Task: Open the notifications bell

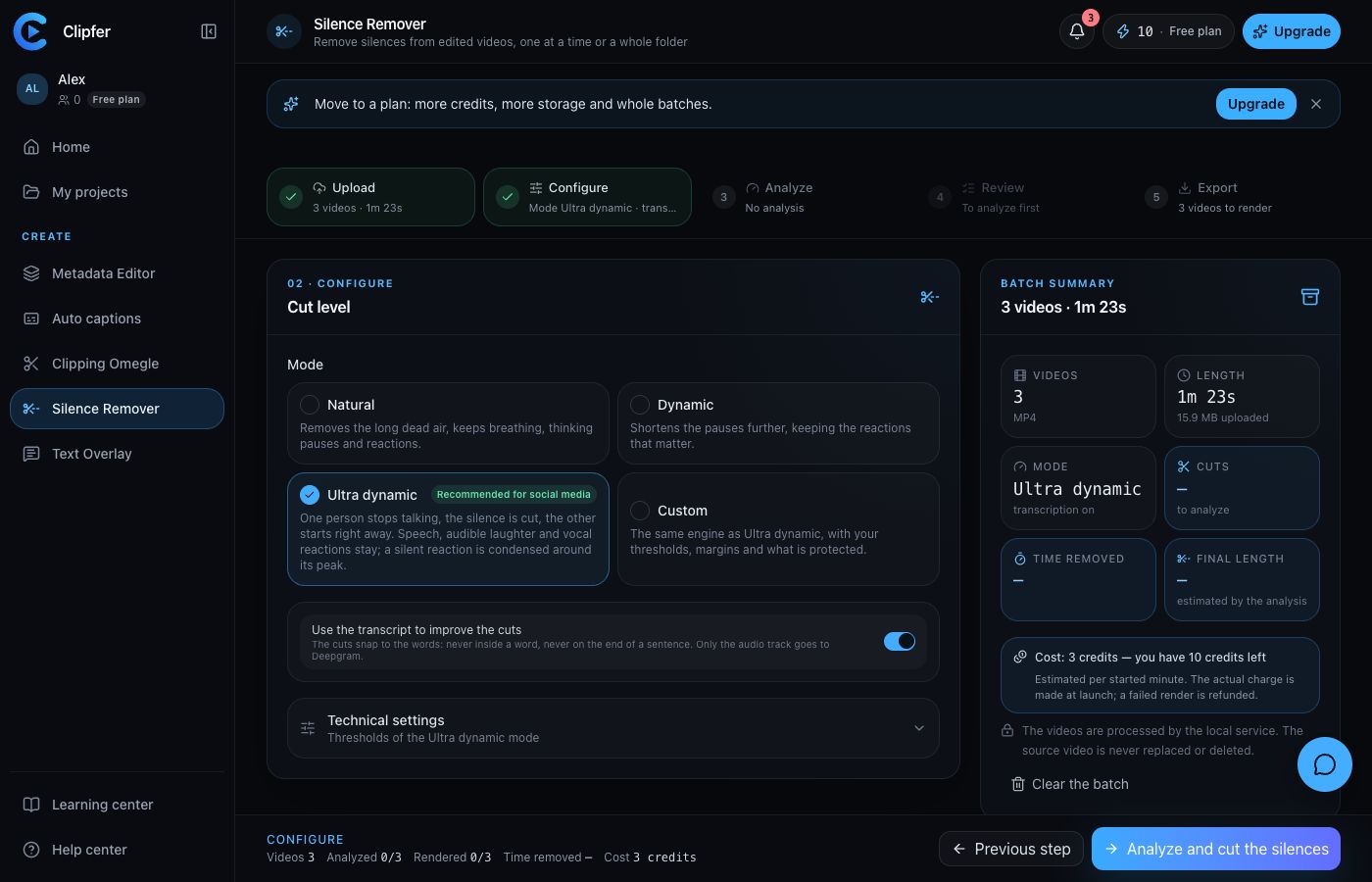Action: coord(1076,31)
